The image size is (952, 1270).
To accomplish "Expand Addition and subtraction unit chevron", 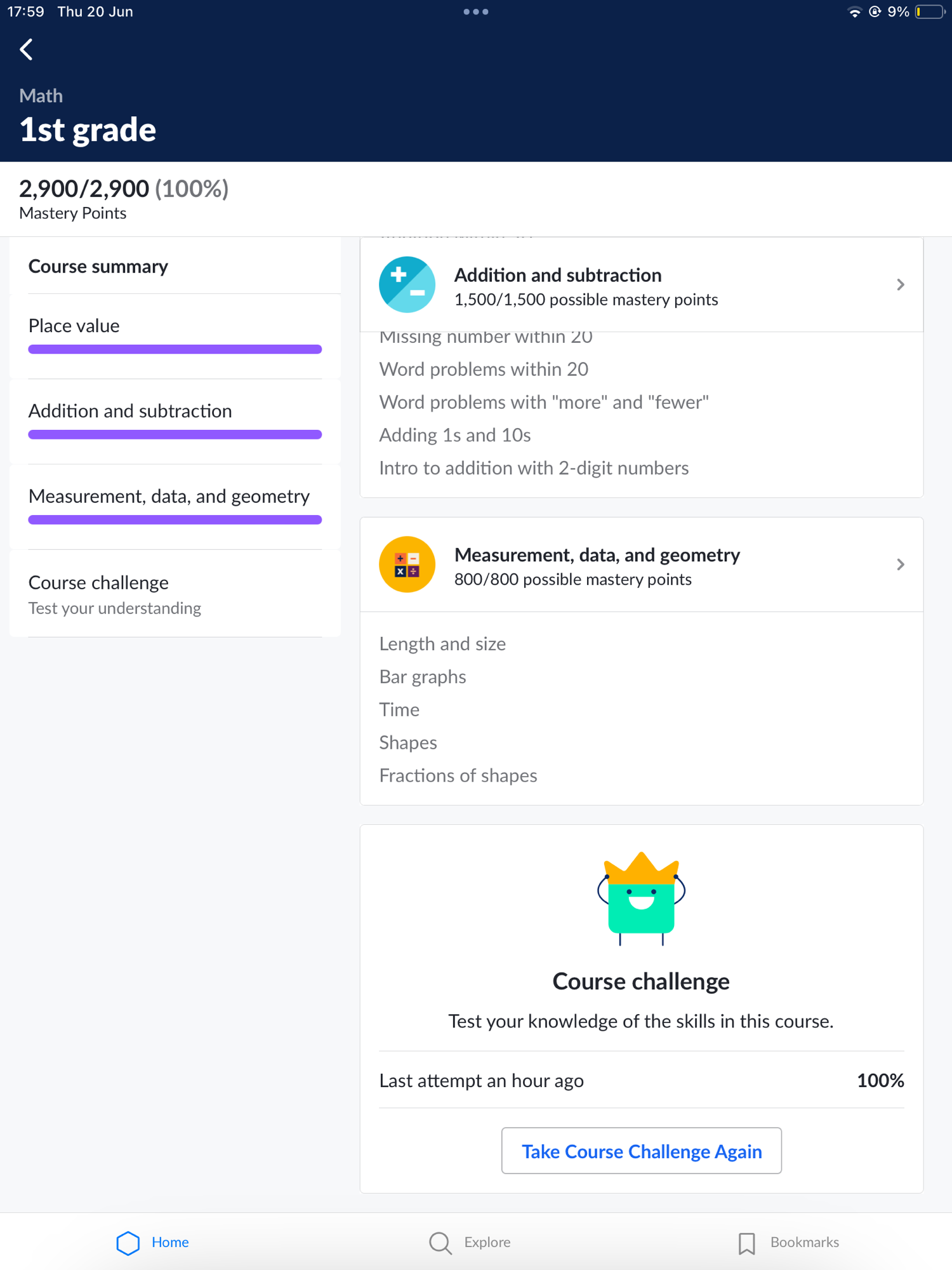I will tap(900, 284).
